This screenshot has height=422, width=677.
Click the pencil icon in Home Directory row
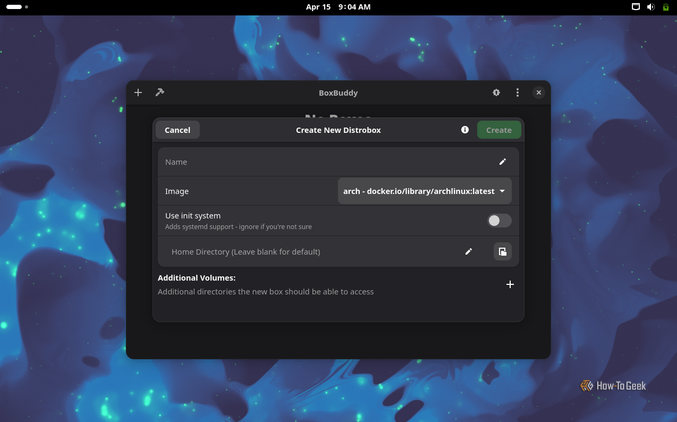coord(468,251)
